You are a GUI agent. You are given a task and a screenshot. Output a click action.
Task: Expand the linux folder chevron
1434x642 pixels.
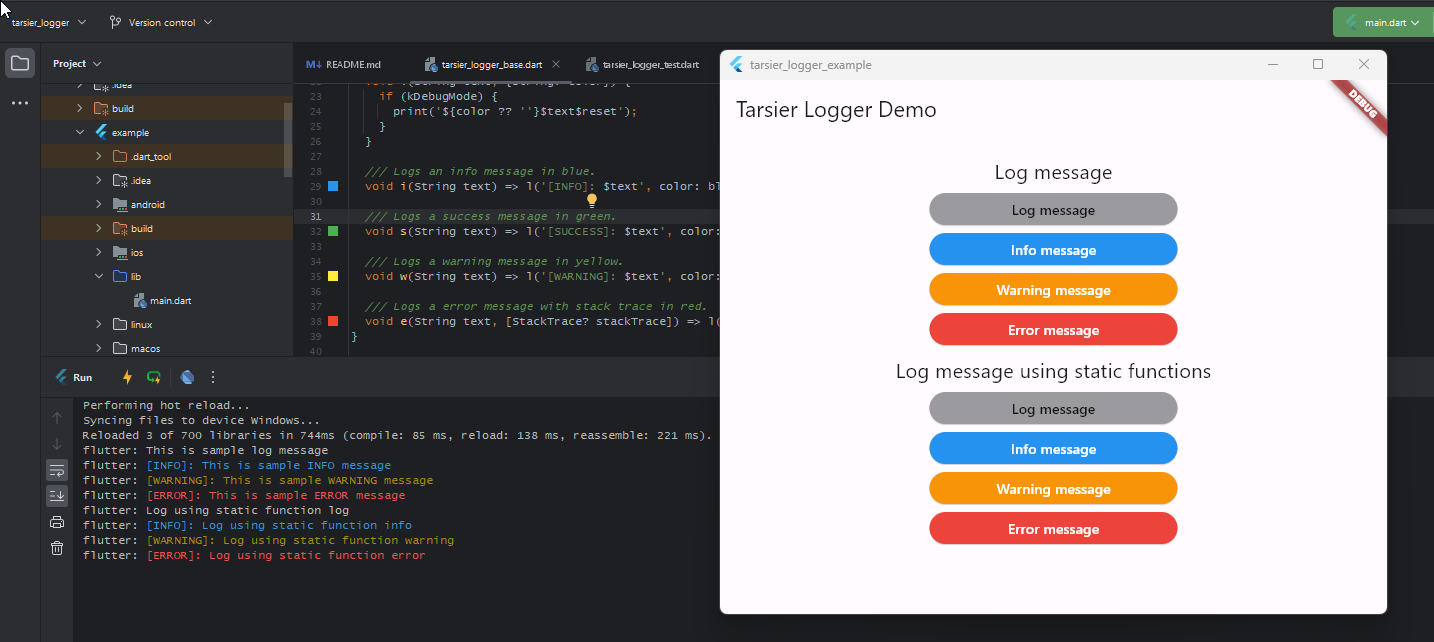98,324
